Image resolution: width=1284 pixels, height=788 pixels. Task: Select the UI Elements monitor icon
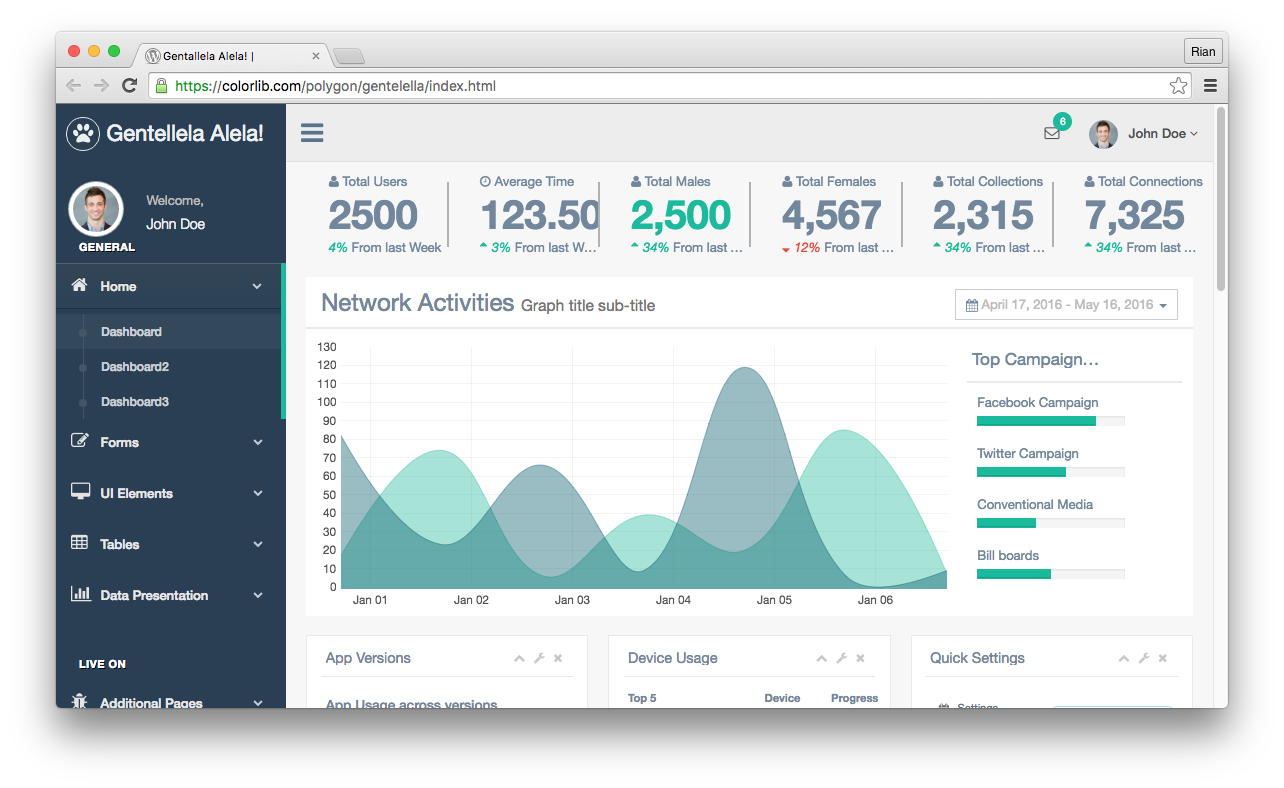80,491
